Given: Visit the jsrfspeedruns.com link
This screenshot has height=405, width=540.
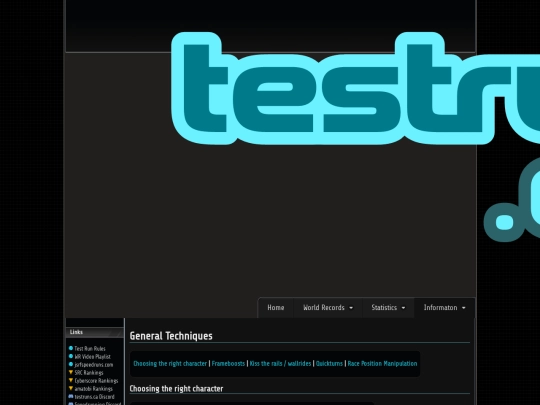Looking at the screenshot, I should (94, 364).
